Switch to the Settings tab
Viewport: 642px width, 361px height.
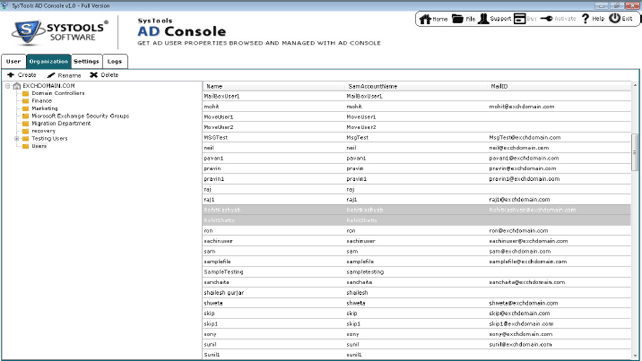[86, 61]
